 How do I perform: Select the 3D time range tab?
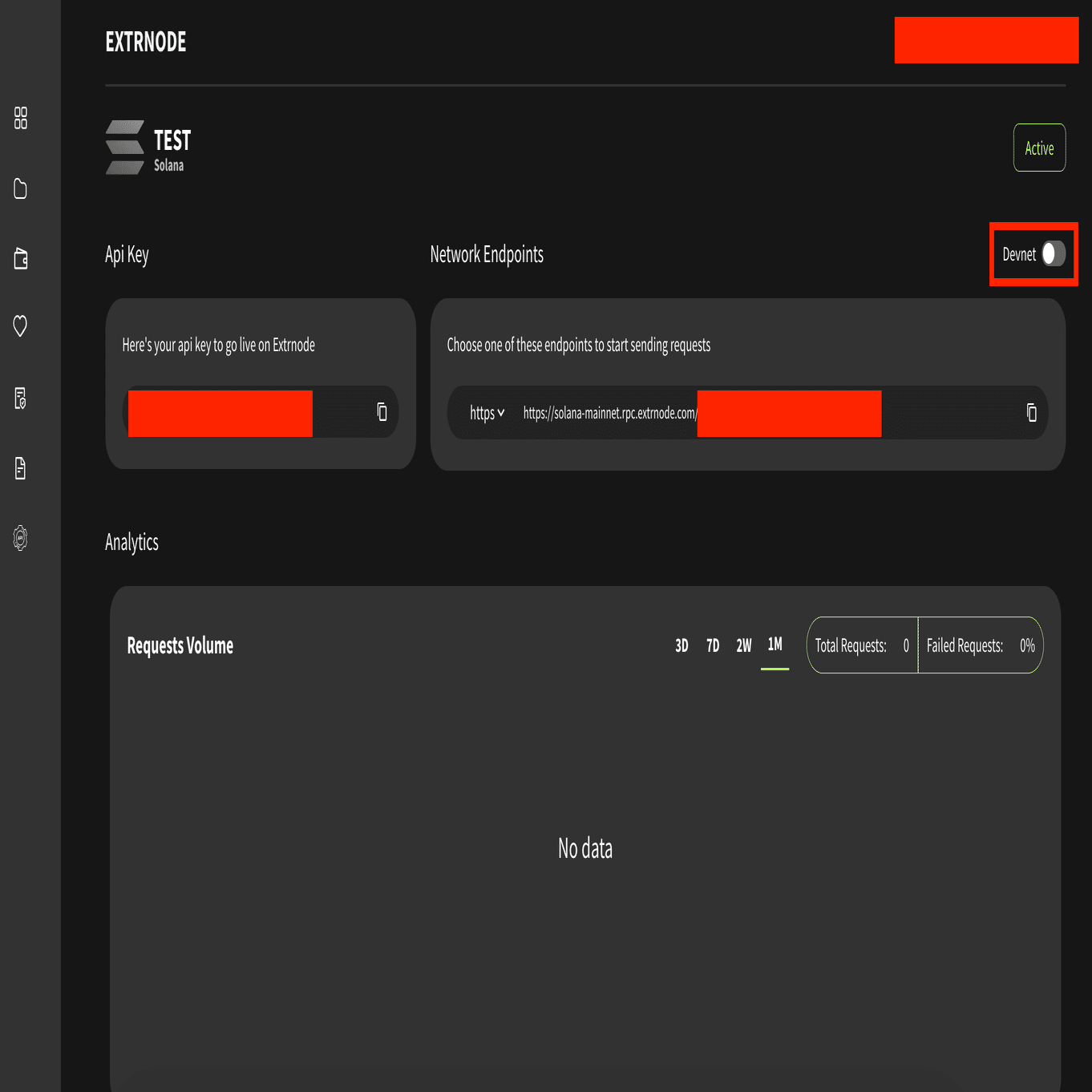tap(681, 645)
